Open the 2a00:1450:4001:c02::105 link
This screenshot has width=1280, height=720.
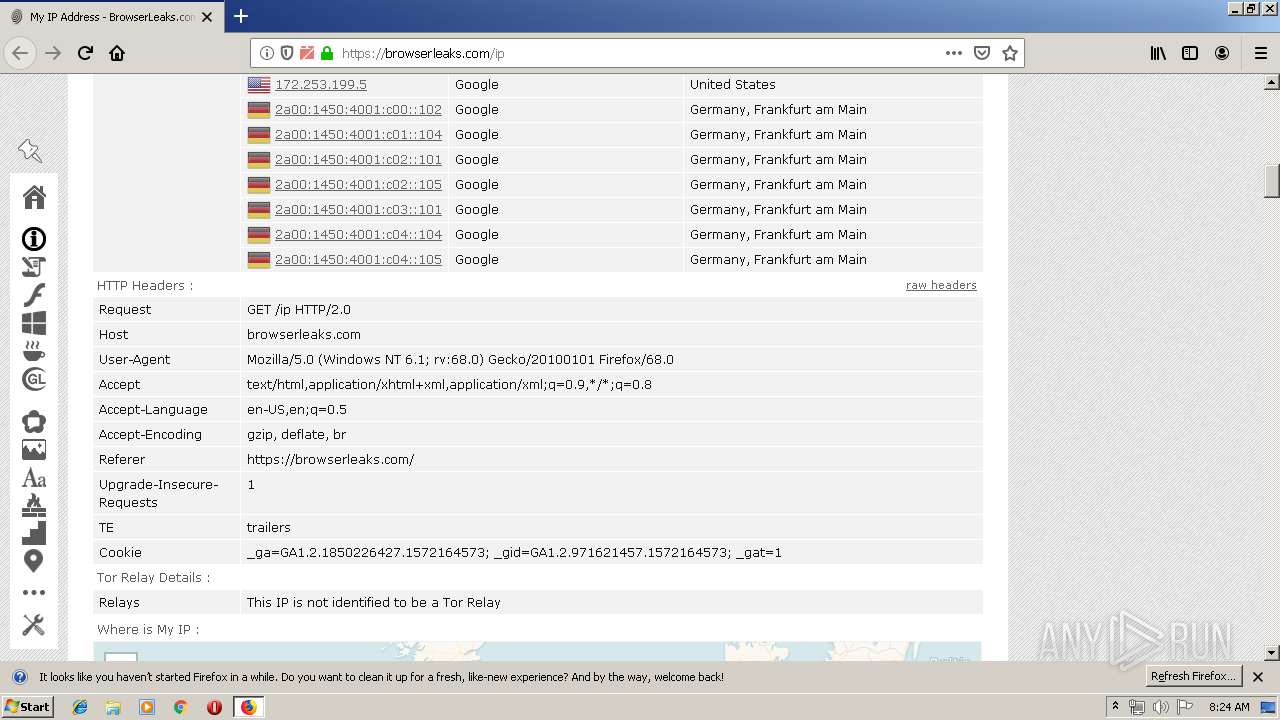coord(358,184)
